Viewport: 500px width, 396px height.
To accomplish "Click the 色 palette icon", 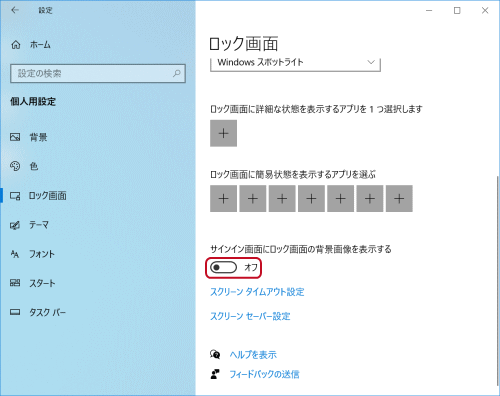I will (x=15, y=166).
